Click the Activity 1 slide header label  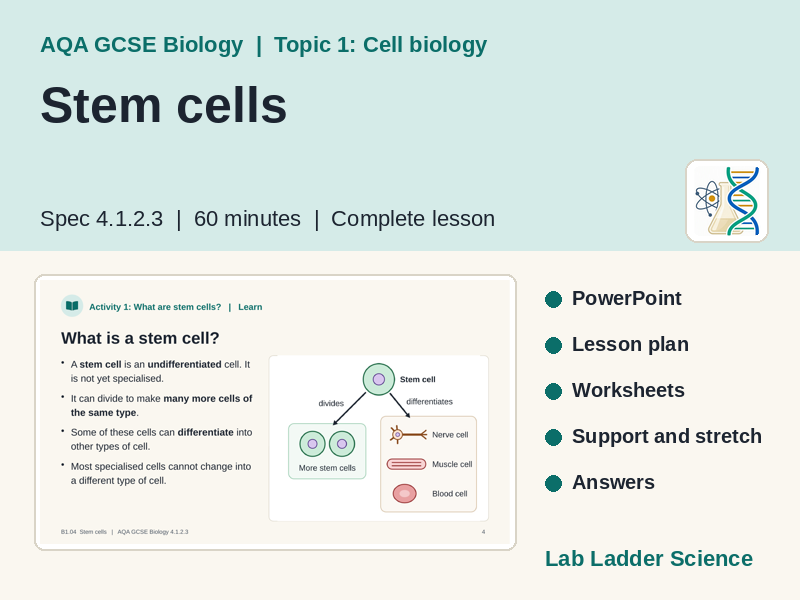155,307
